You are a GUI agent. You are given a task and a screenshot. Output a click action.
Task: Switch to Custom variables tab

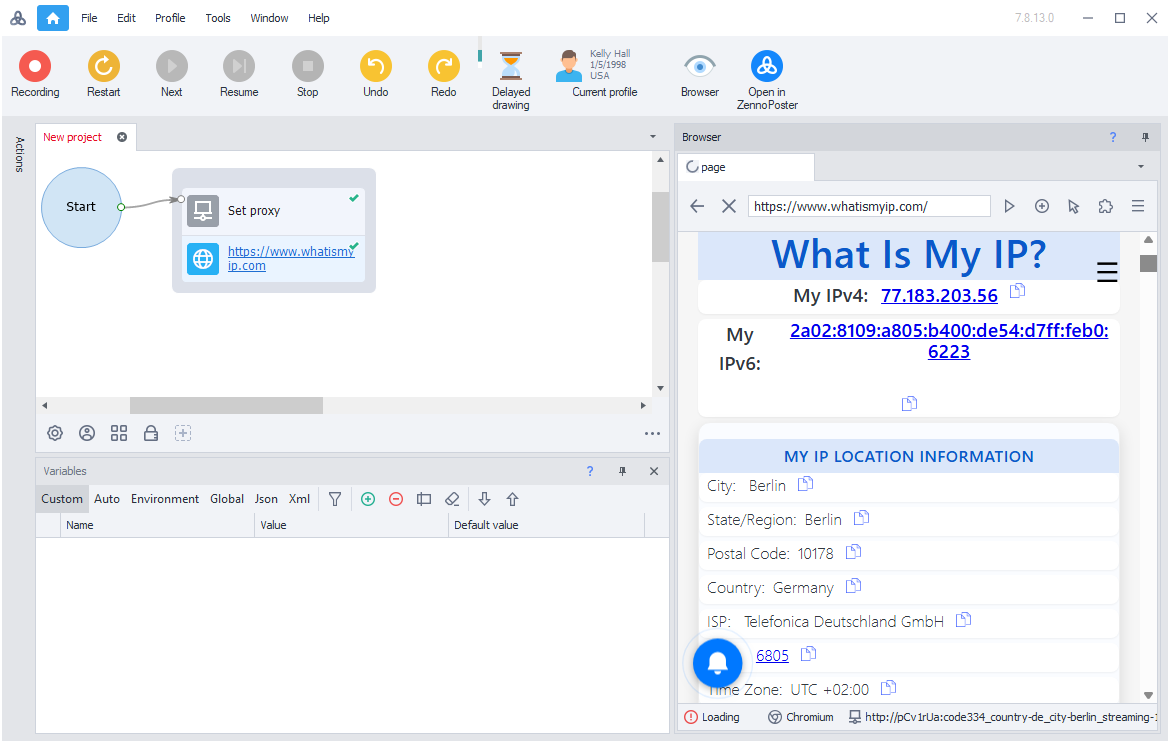point(62,499)
